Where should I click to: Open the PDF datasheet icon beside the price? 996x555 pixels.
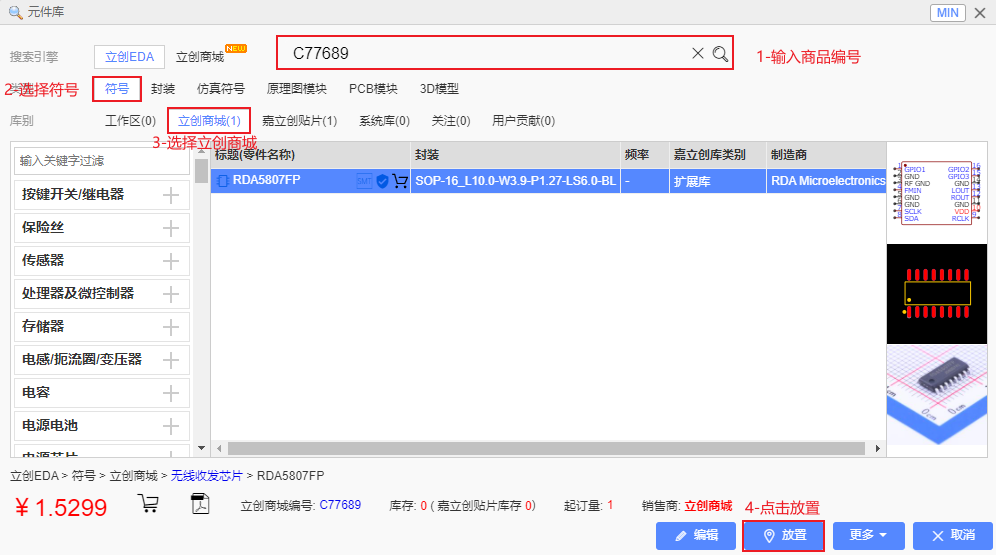point(200,503)
